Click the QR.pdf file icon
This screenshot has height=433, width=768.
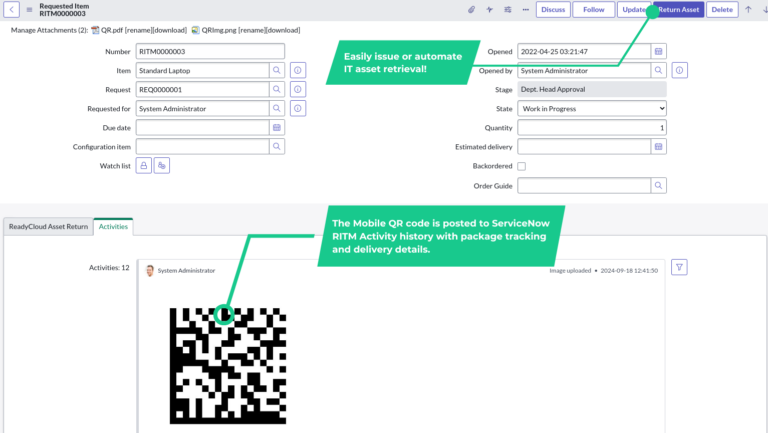[x=95, y=30]
